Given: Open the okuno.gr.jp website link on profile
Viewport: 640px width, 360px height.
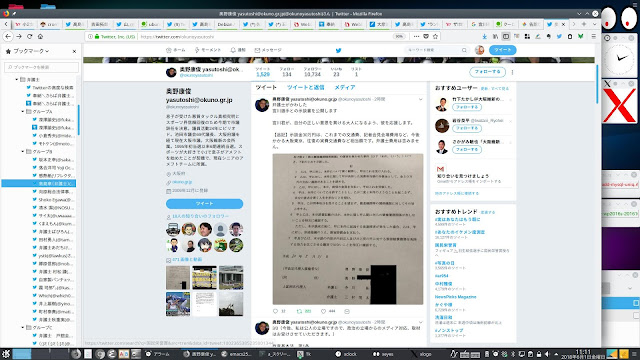Looking at the screenshot, I should click(182, 182).
